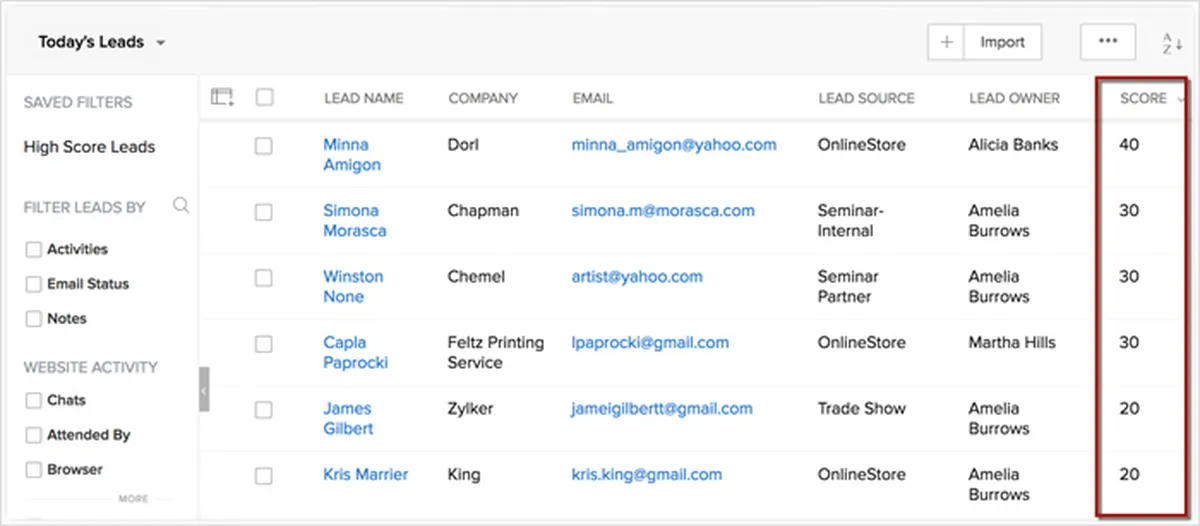This screenshot has width=1200, height=526.
Task: Toggle the select-all header checkbox
Action: (x=264, y=97)
